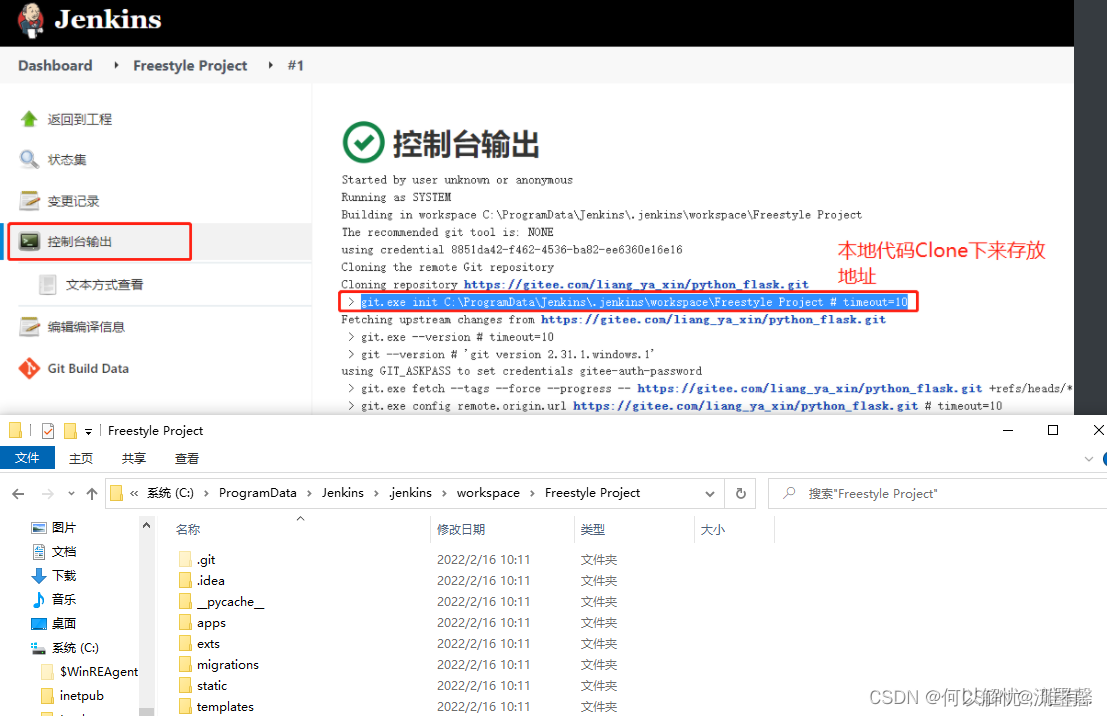
Task: Click the Properties checkmark quick access icon
Action: tap(48, 431)
